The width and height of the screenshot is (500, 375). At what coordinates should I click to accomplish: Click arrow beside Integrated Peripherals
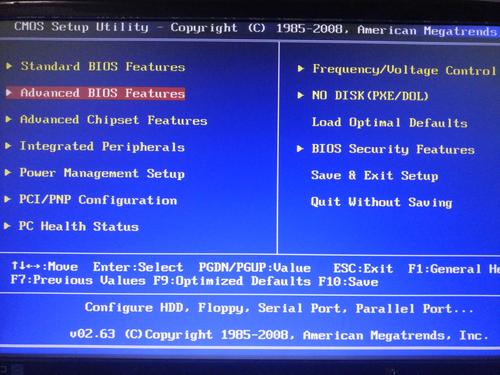tap(8, 146)
